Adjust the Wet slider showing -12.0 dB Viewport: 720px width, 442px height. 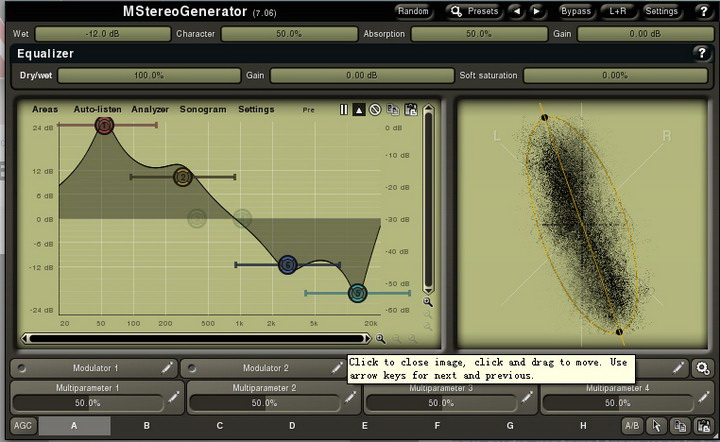102,34
